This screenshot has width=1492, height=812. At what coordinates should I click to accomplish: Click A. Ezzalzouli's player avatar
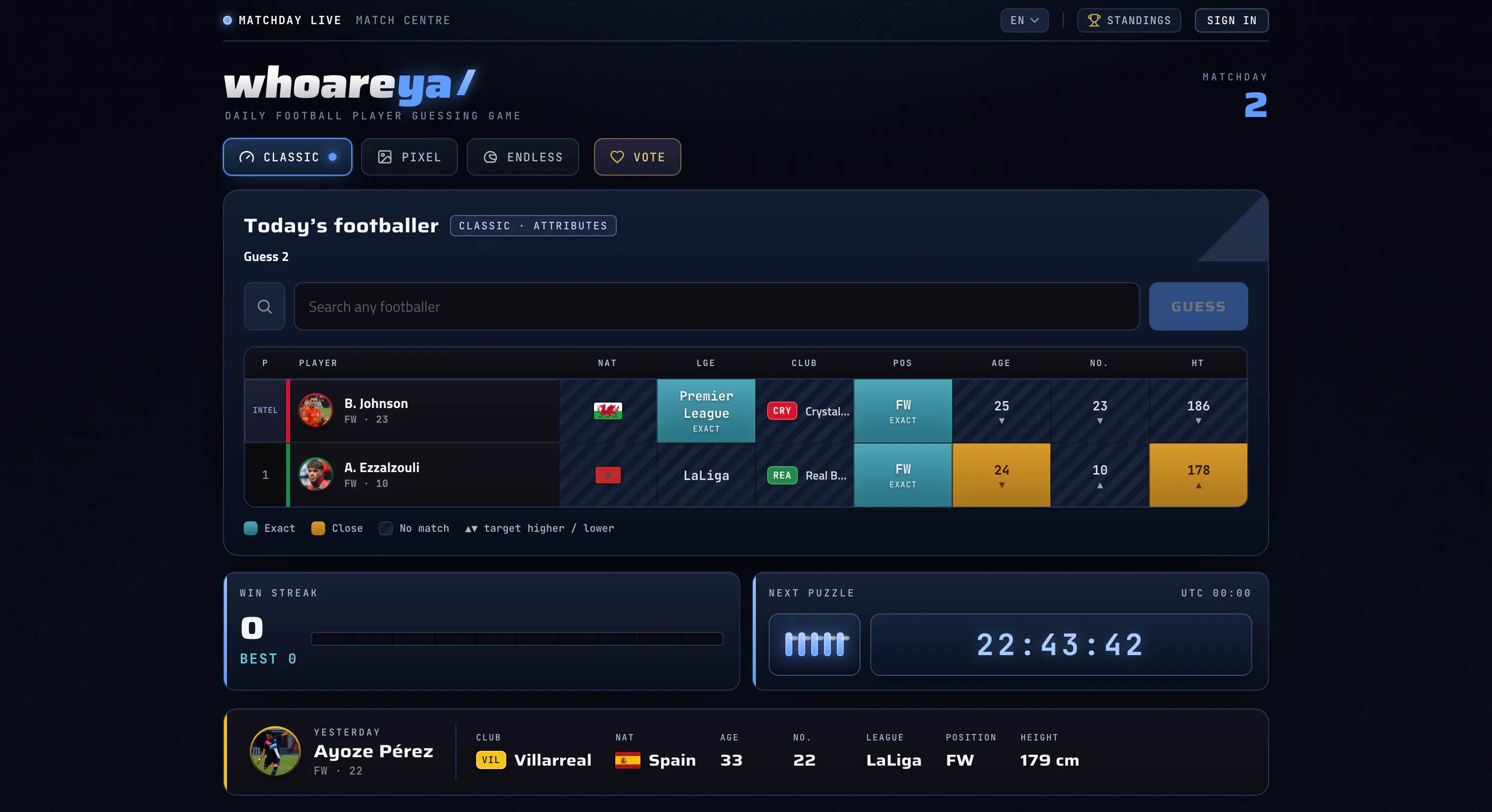click(316, 475)
